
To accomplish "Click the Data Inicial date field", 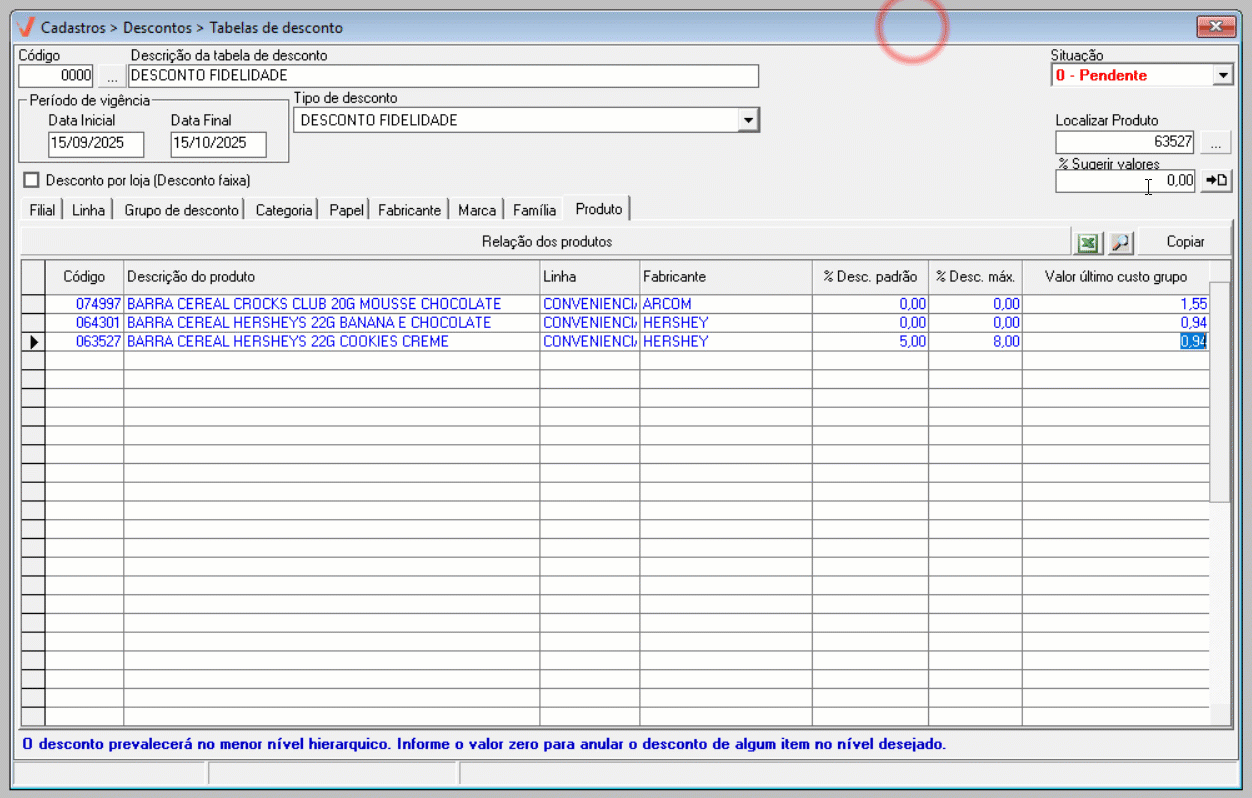I will (x=96, y=143).
